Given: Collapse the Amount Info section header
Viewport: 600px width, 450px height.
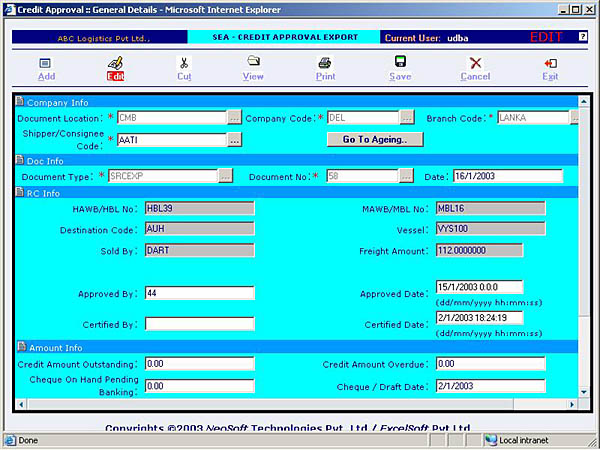Looking at the screenshot, I should 22,346.
